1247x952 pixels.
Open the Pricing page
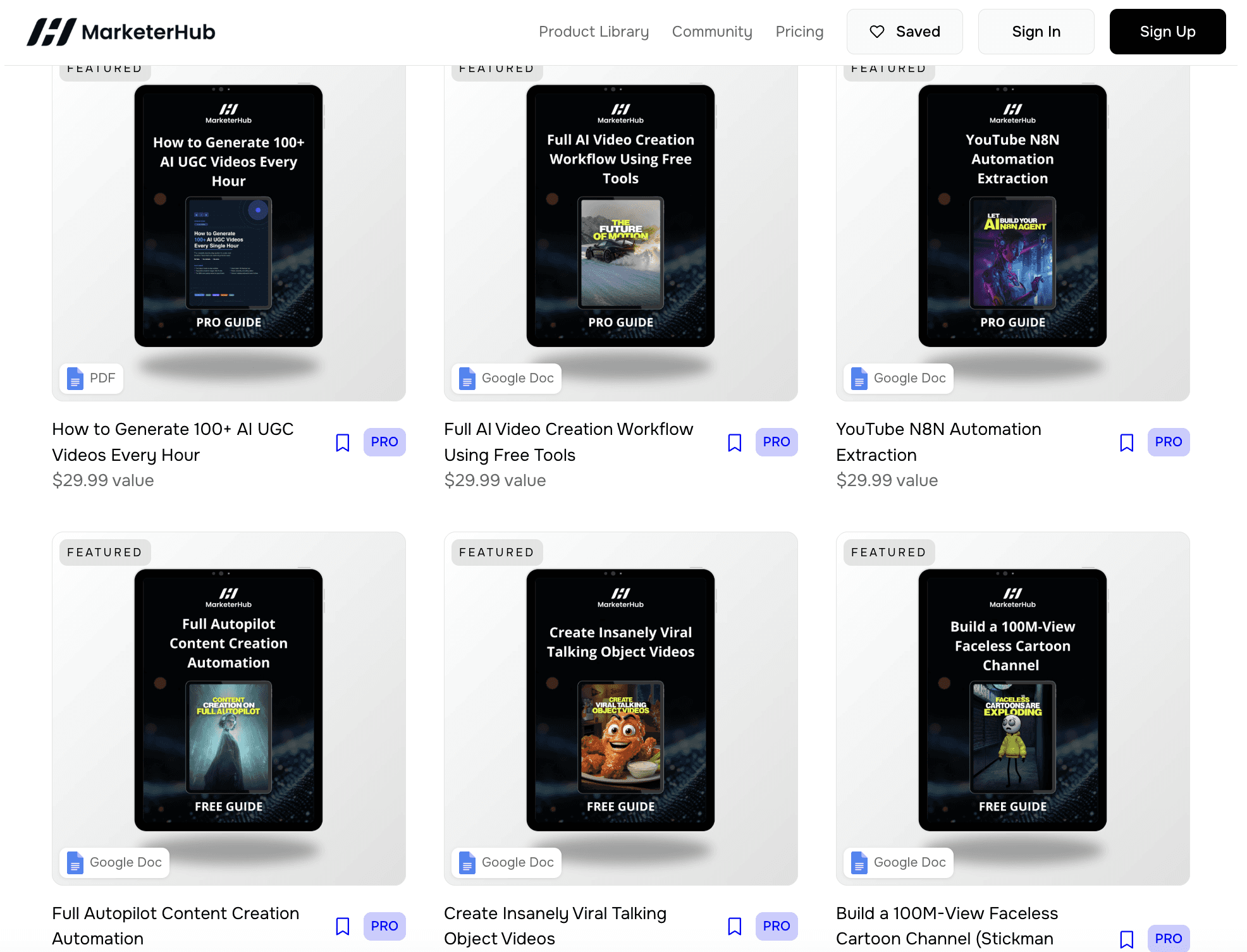(799, 32)
